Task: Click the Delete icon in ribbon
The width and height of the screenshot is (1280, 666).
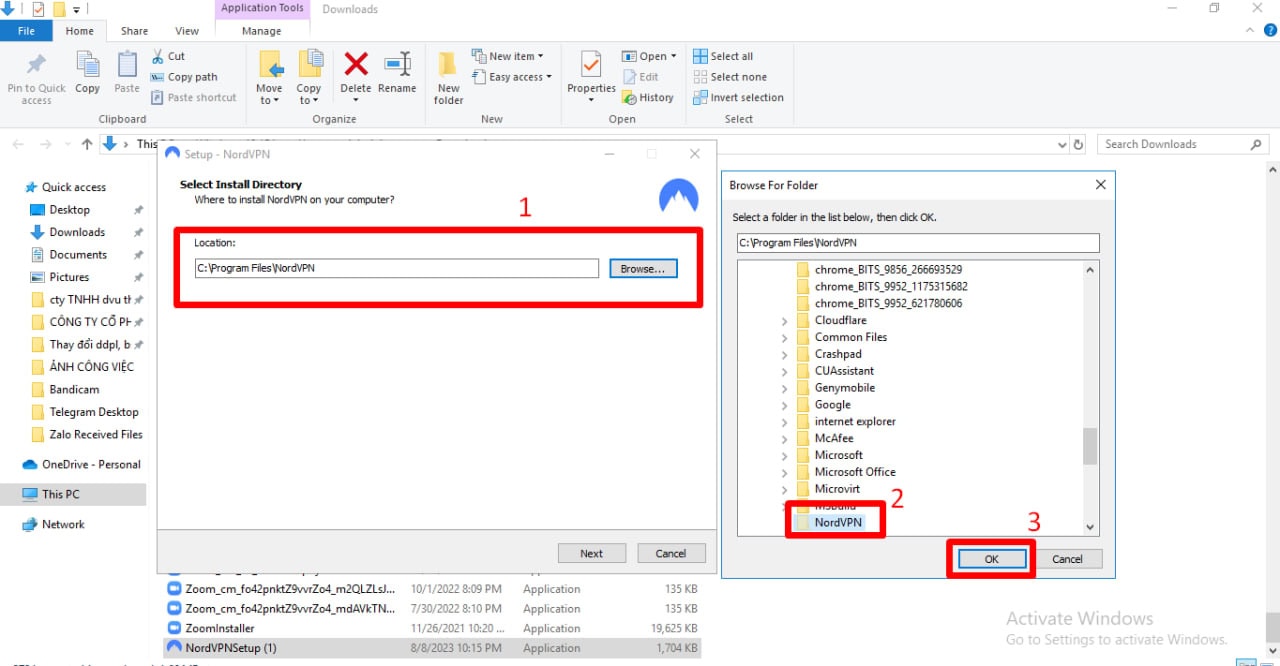Action: (356, 68)
